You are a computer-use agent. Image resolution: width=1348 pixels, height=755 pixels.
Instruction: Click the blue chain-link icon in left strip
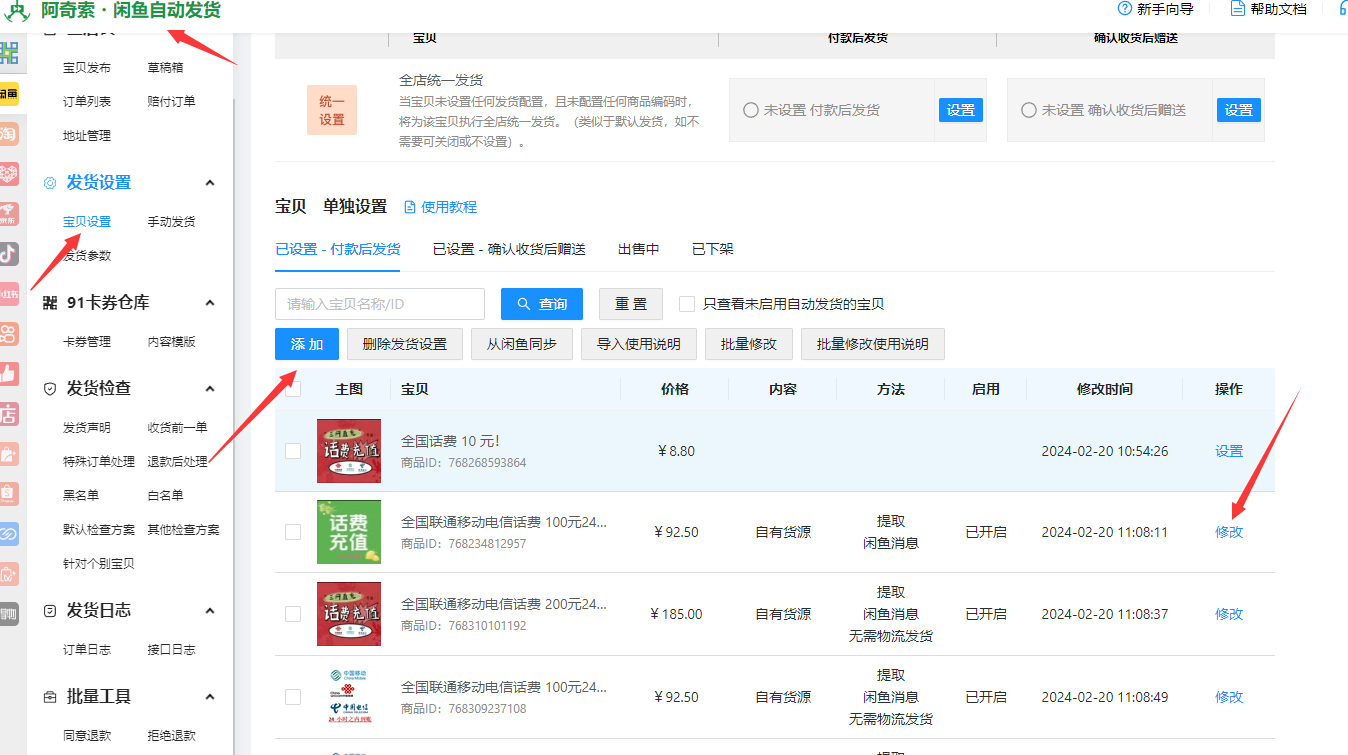(9, 534)
